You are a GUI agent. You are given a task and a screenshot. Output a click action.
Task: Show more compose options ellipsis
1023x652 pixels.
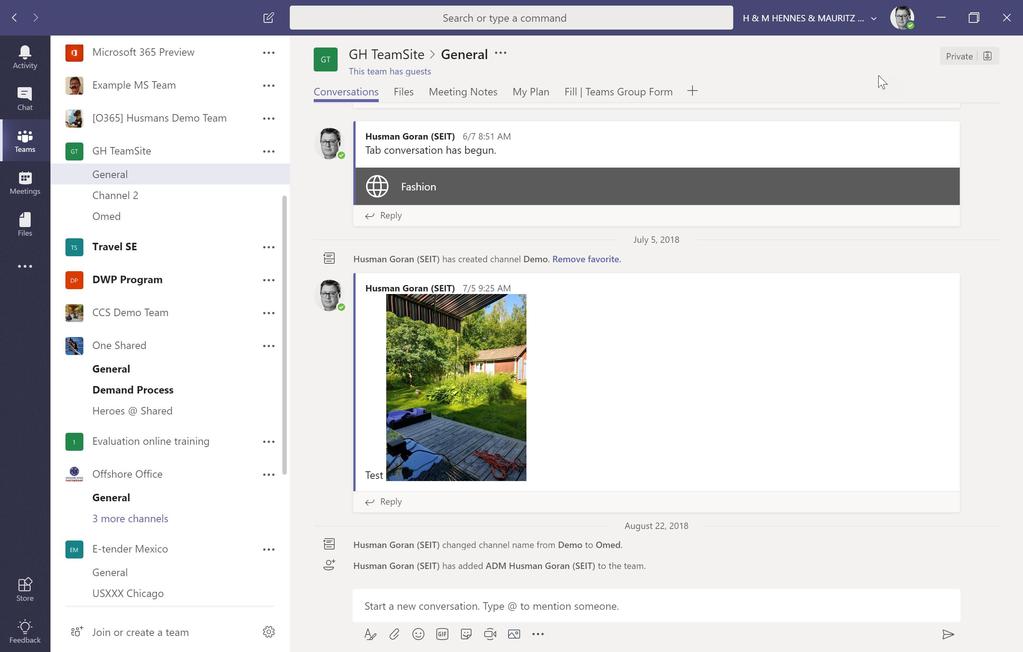pyautogui.click(x=538, y=634)
